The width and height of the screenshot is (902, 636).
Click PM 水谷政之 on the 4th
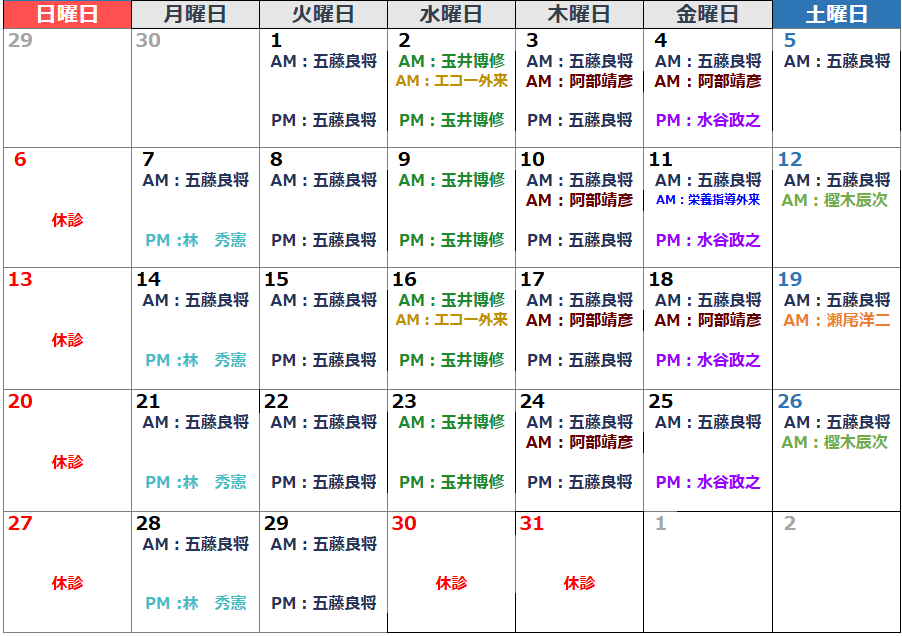click(x=708, y=120)
